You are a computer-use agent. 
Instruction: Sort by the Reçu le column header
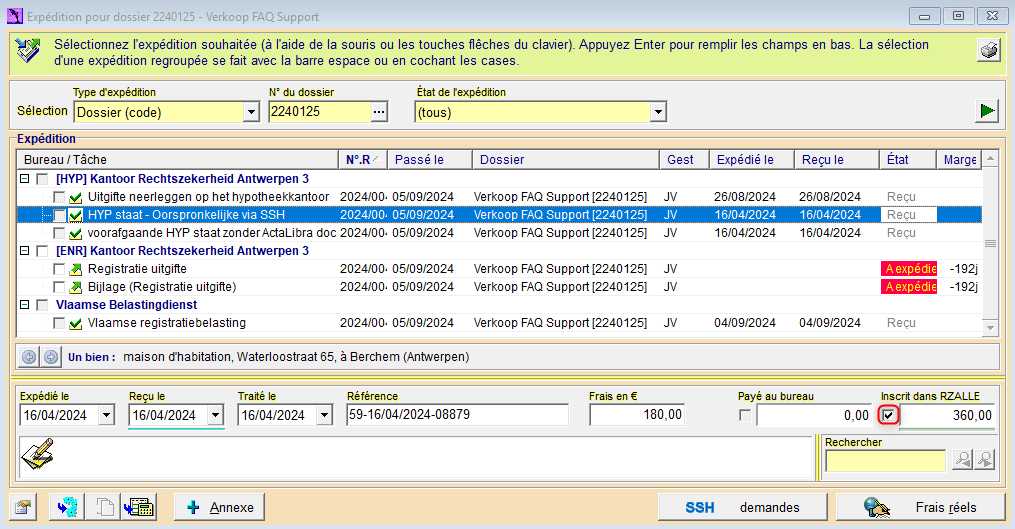pyautogui.click(x=836, y=159)
